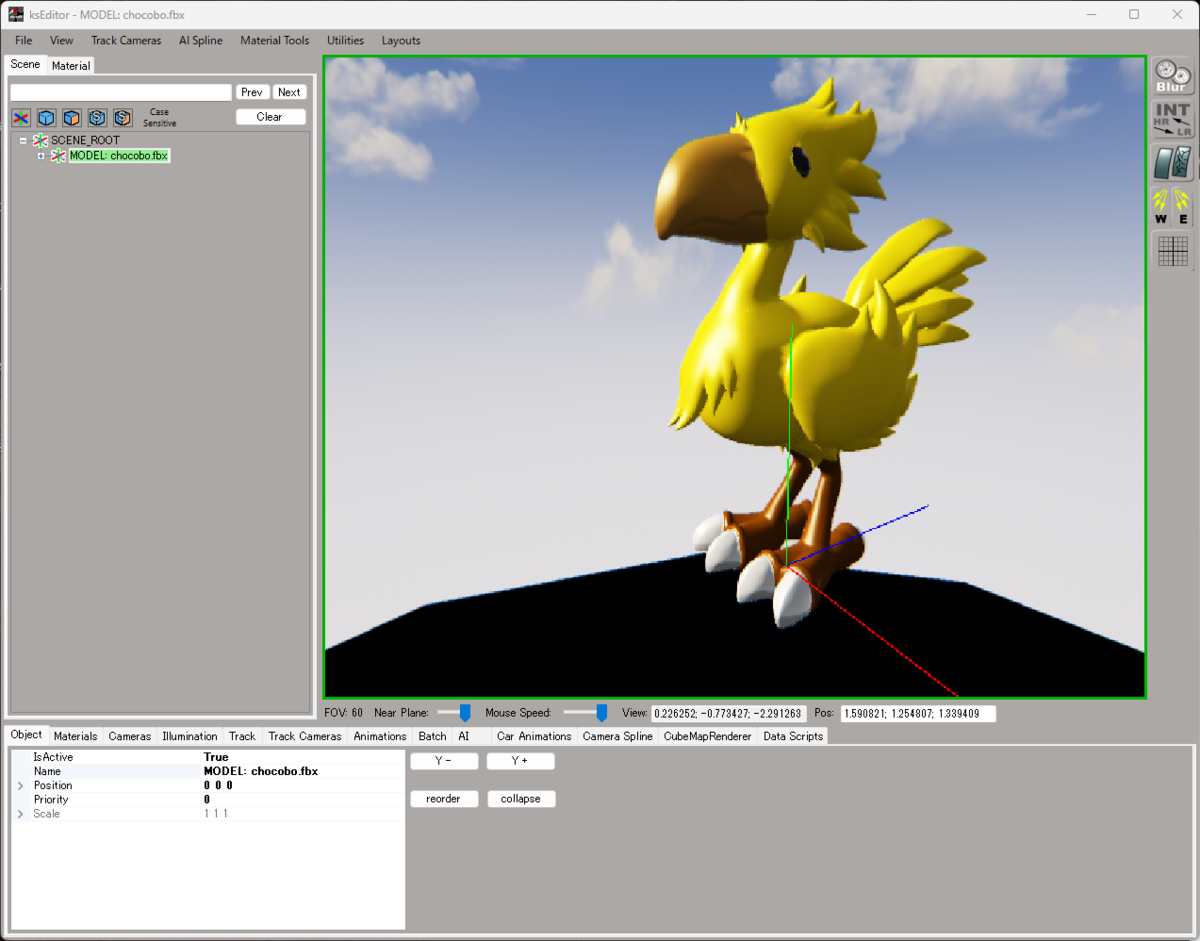Open the Utilities menu
1200x941 pixels.
pyautogui.click(x=346, y=41)
